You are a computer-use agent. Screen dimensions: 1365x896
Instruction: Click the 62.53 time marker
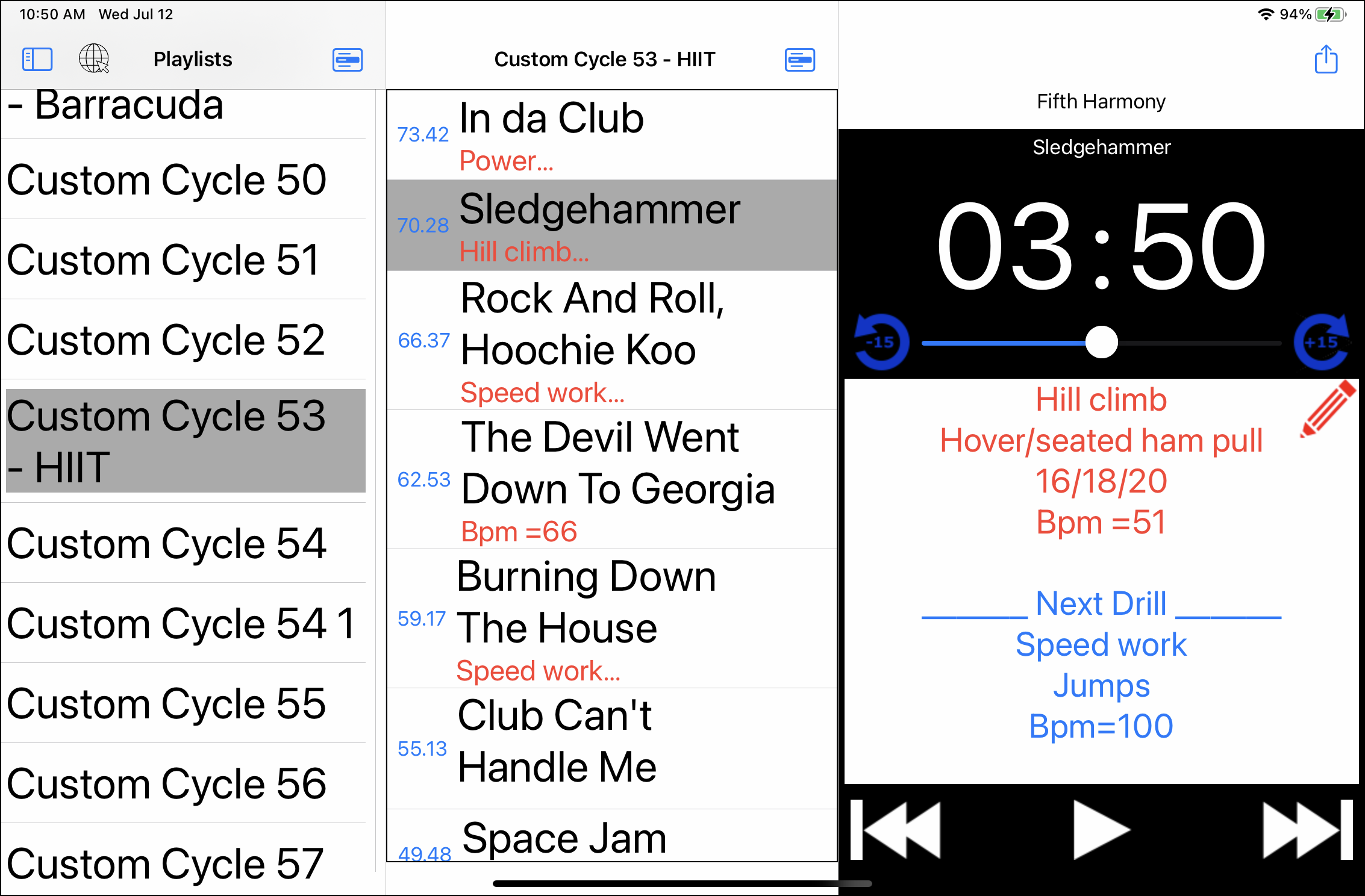coord(423,479)
